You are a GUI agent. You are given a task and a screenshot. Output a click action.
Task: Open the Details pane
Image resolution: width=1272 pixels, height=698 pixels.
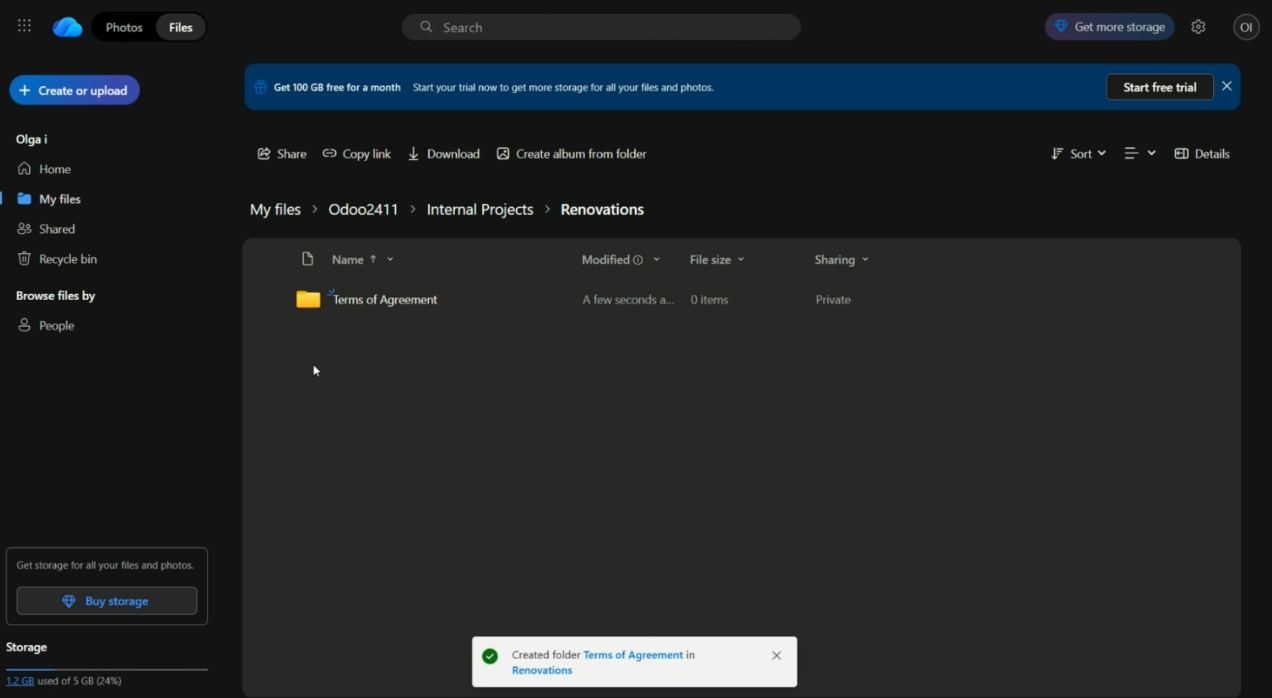[1202, 153]
